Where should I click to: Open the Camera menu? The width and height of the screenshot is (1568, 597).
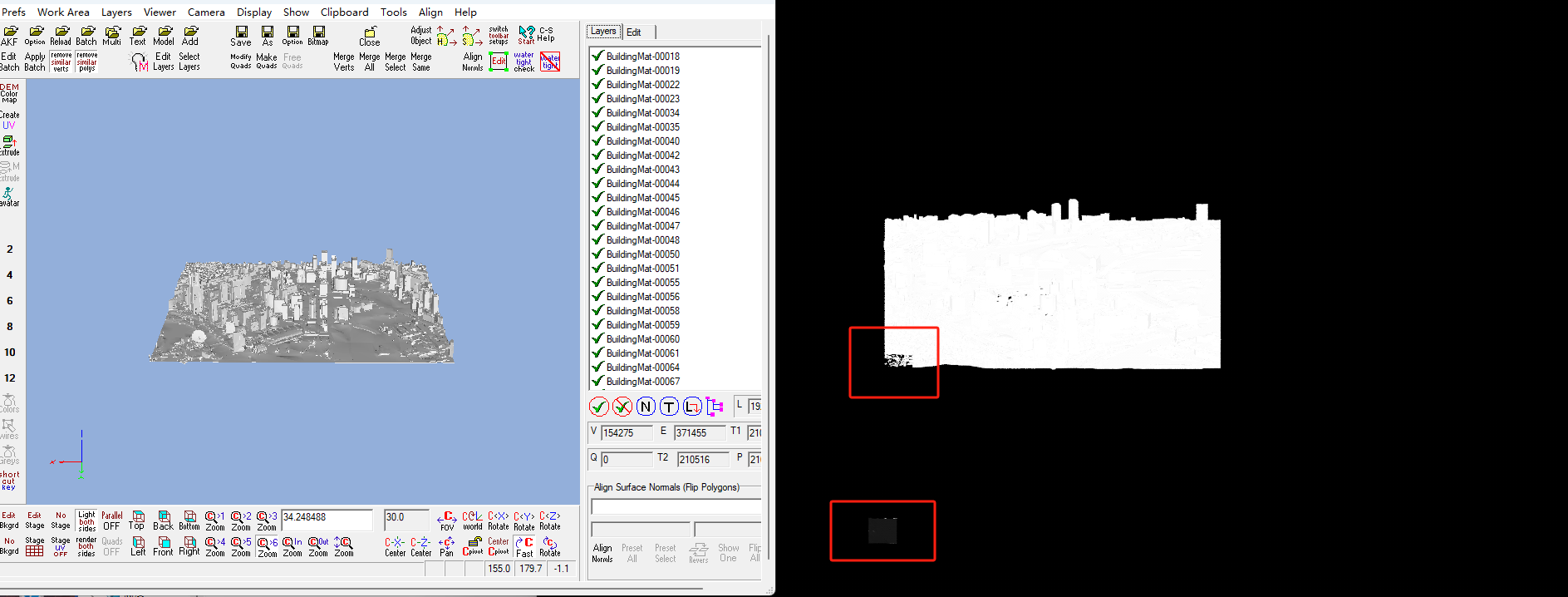click(x=206, y=12)
